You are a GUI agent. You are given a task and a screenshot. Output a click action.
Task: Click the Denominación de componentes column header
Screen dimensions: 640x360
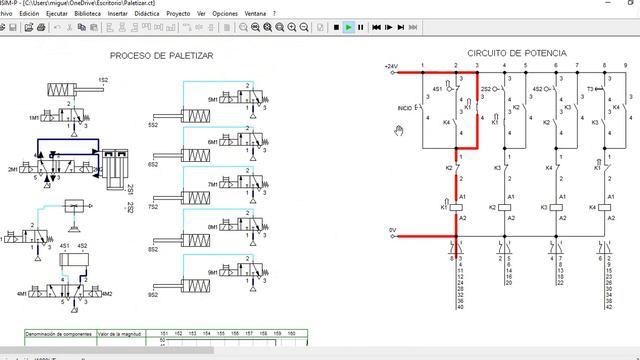[60, 334]
